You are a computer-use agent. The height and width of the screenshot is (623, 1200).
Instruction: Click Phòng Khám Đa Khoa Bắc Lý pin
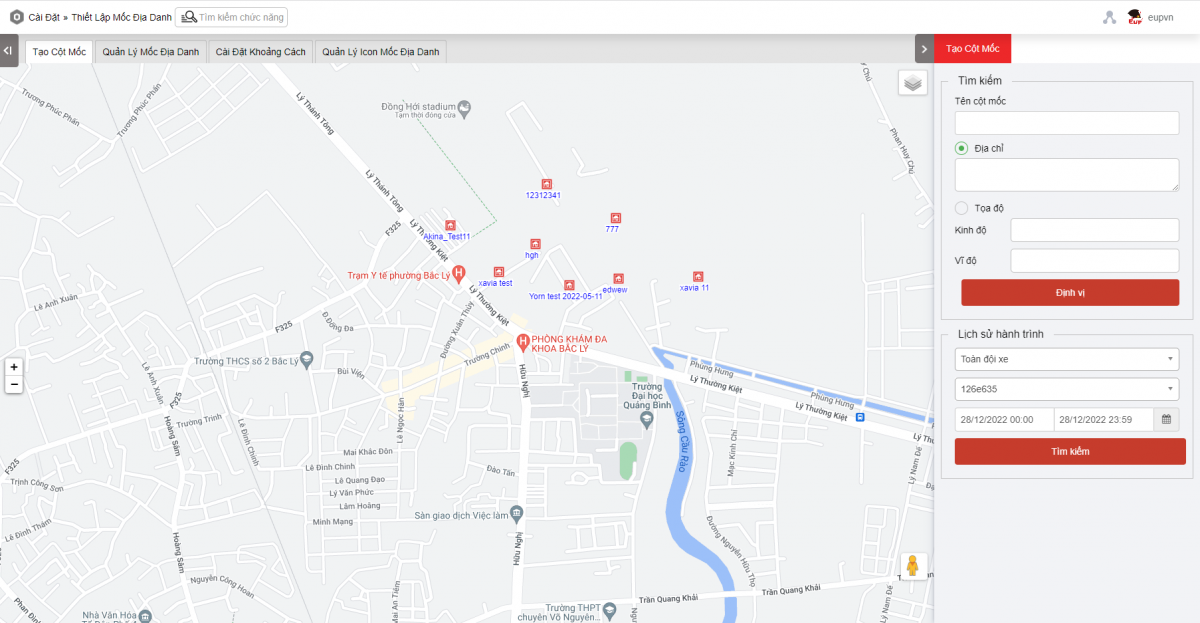coord(521,342)
